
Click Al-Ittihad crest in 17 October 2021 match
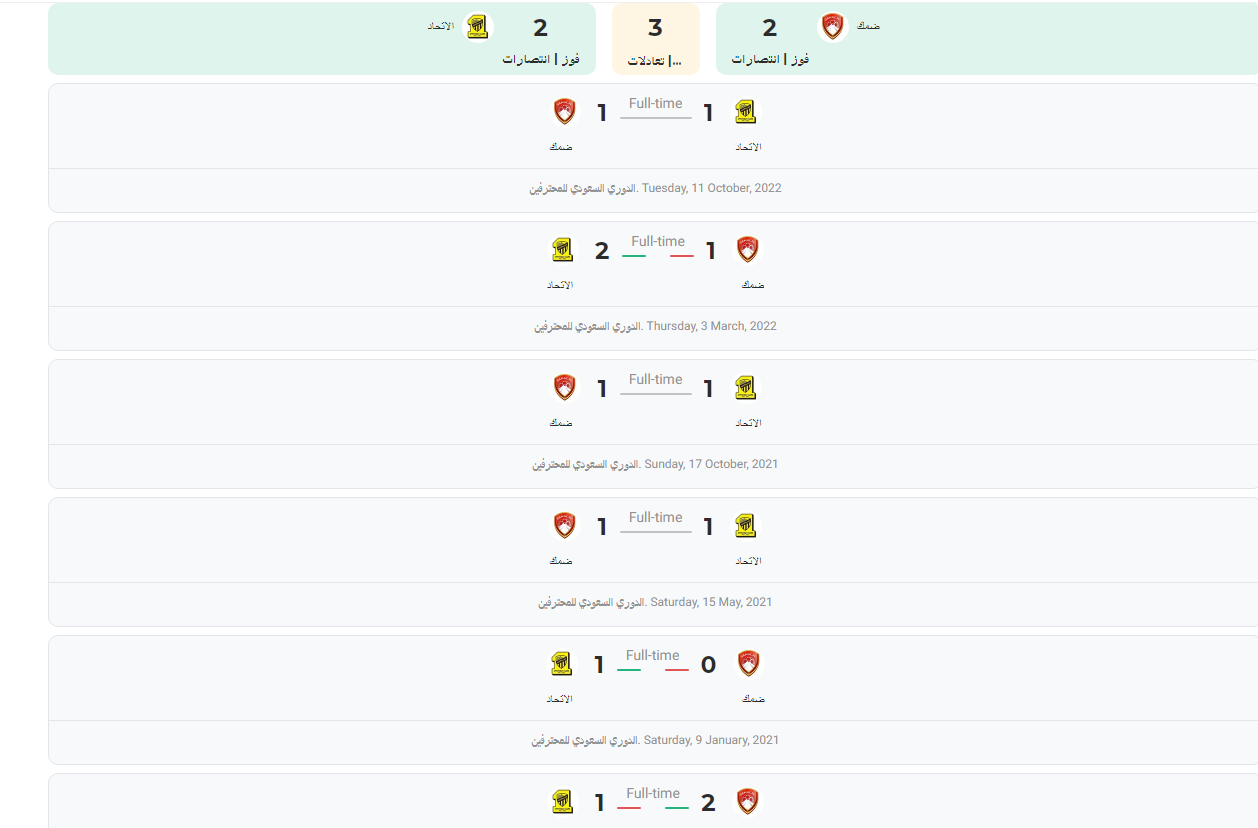coord(746,388)
